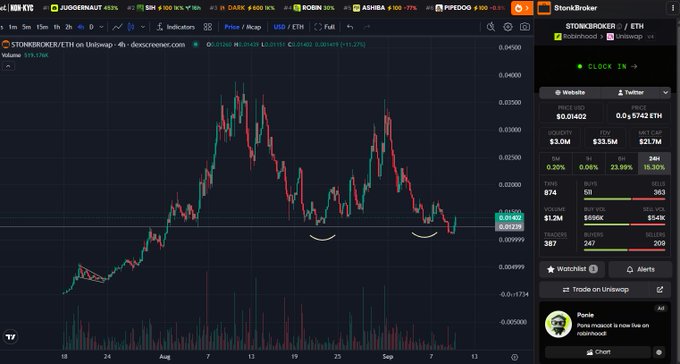Click the Uniswap DEX link

point(624,36)
